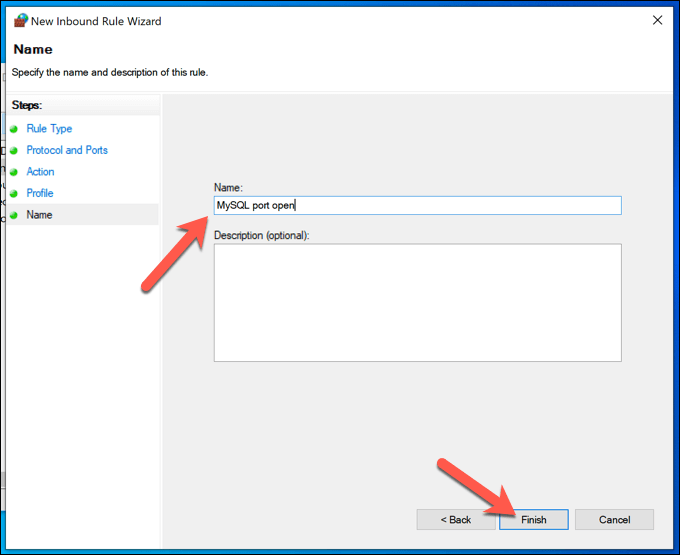Focus the Description (optional) text area

[418, 303]
